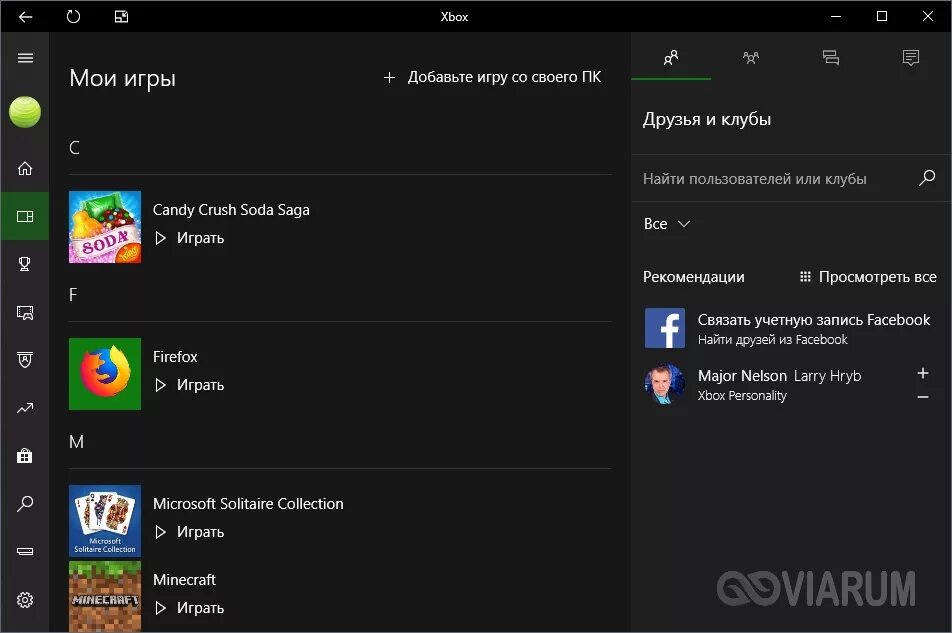
Task: Switch to Messages tab icon
Action: pos(831,58)
